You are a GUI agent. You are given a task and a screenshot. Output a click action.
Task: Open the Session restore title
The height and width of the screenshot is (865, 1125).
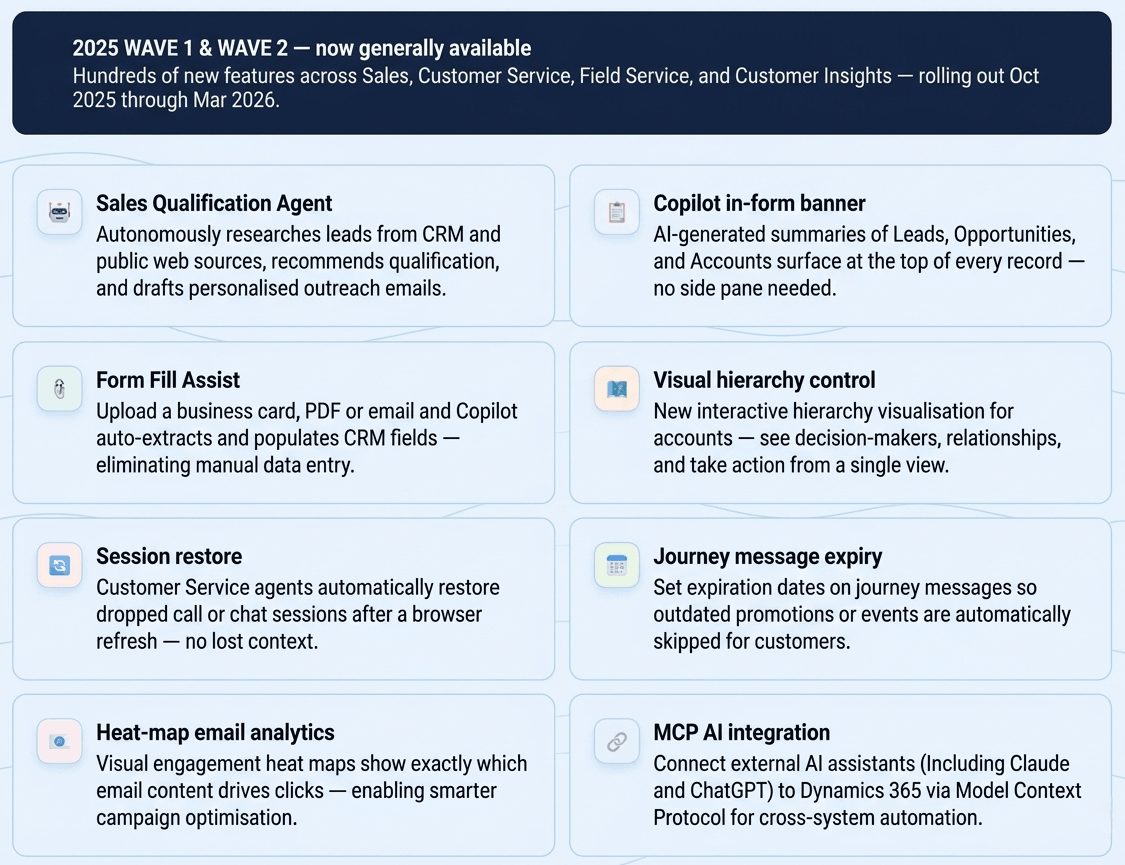click(x=169, y=556)
